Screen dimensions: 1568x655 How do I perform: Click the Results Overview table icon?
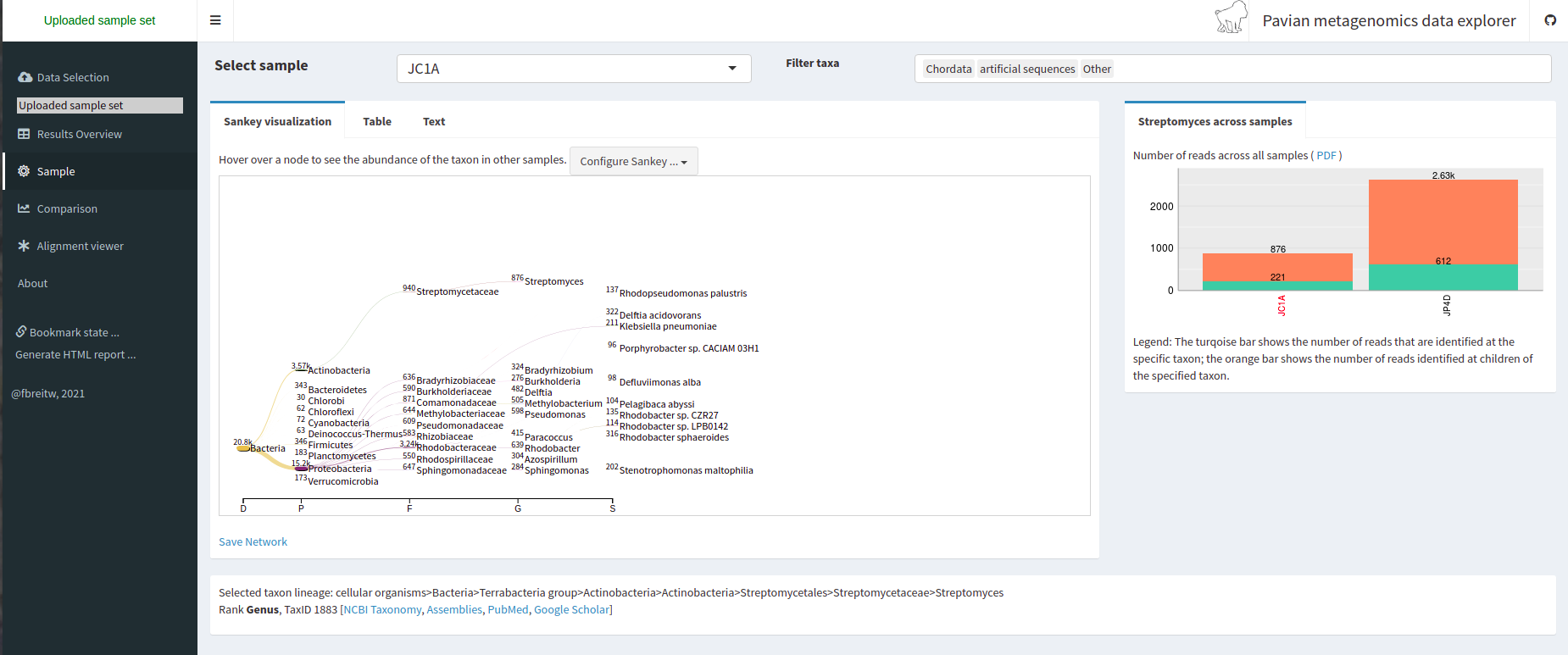coord(24,134)
